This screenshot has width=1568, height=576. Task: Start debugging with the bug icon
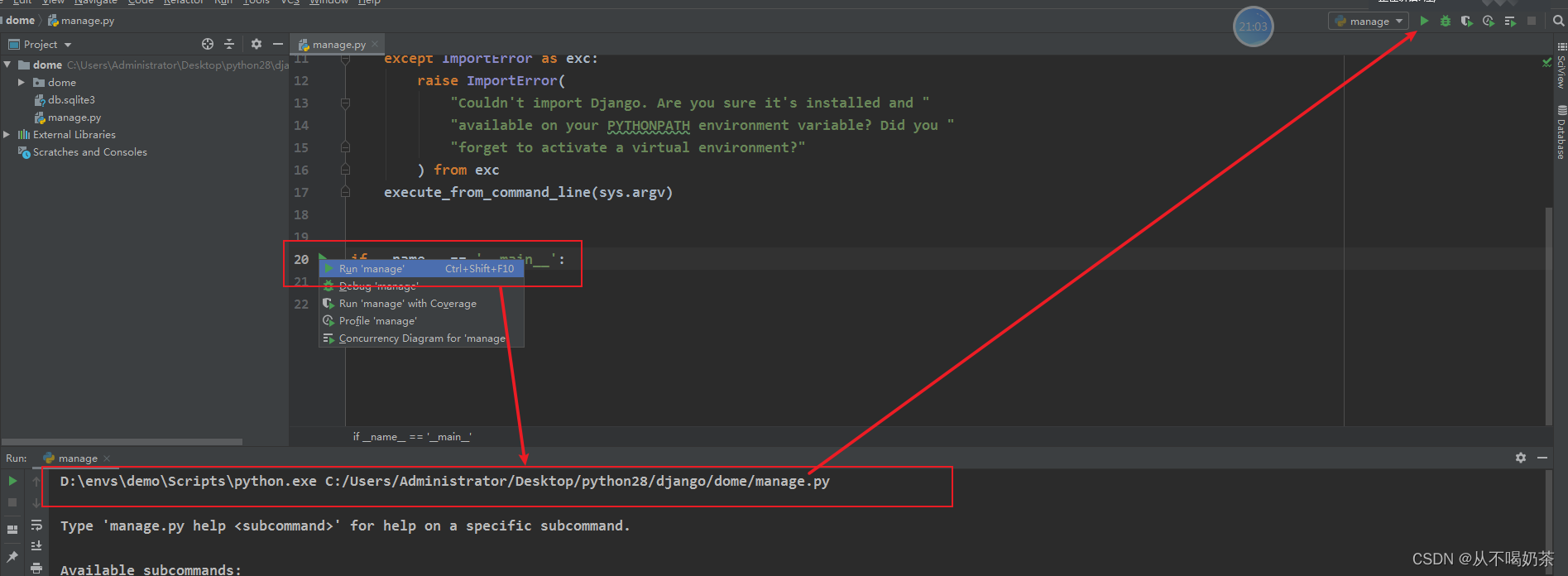(1446, 21)
